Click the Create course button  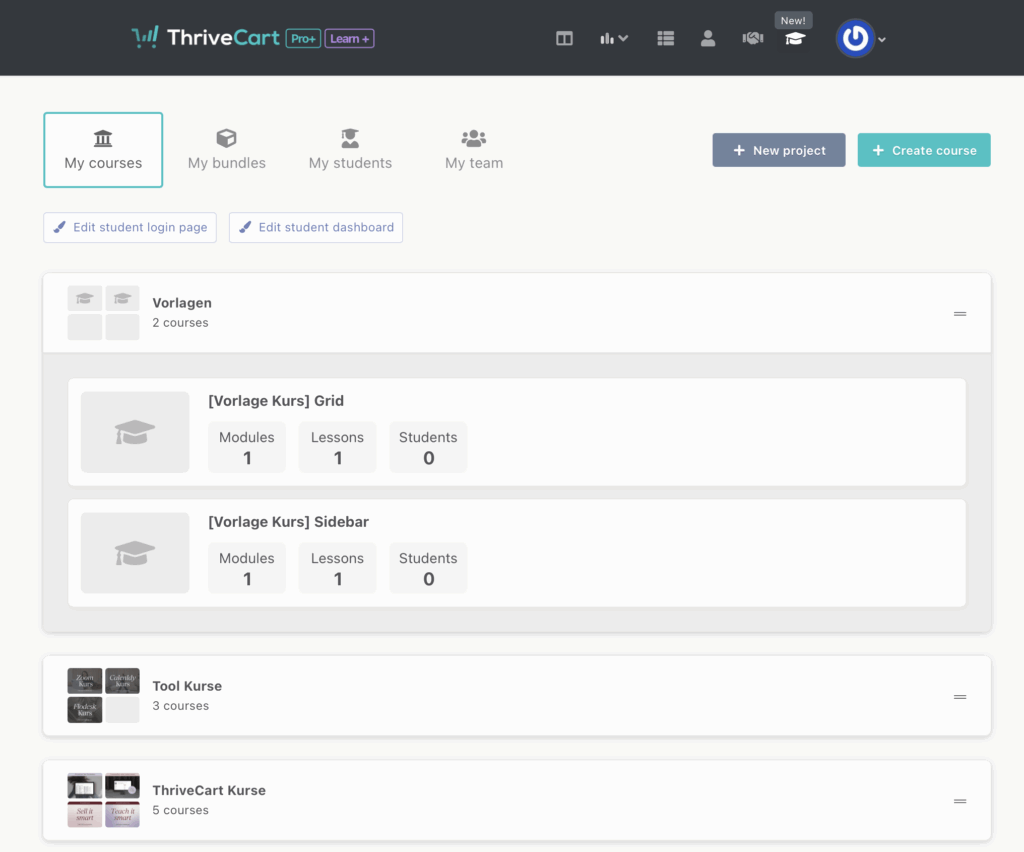tap(924, 150)
